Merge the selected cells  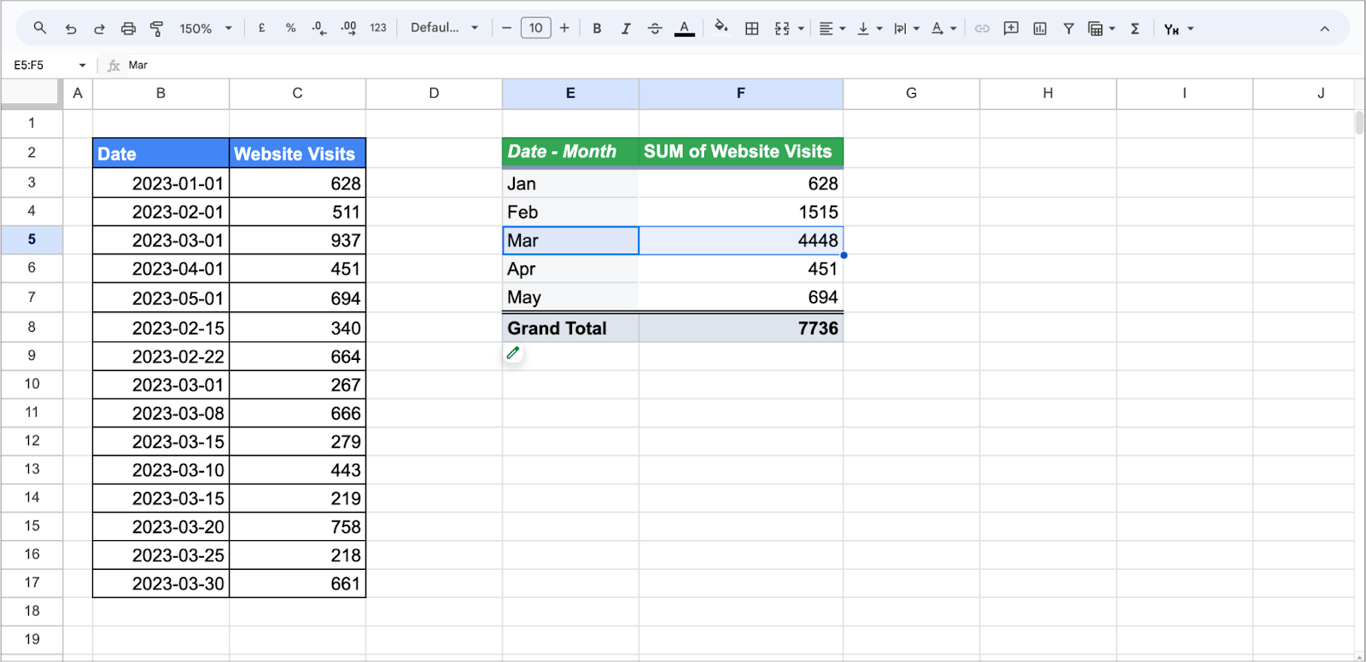click(x=782, y=28)
